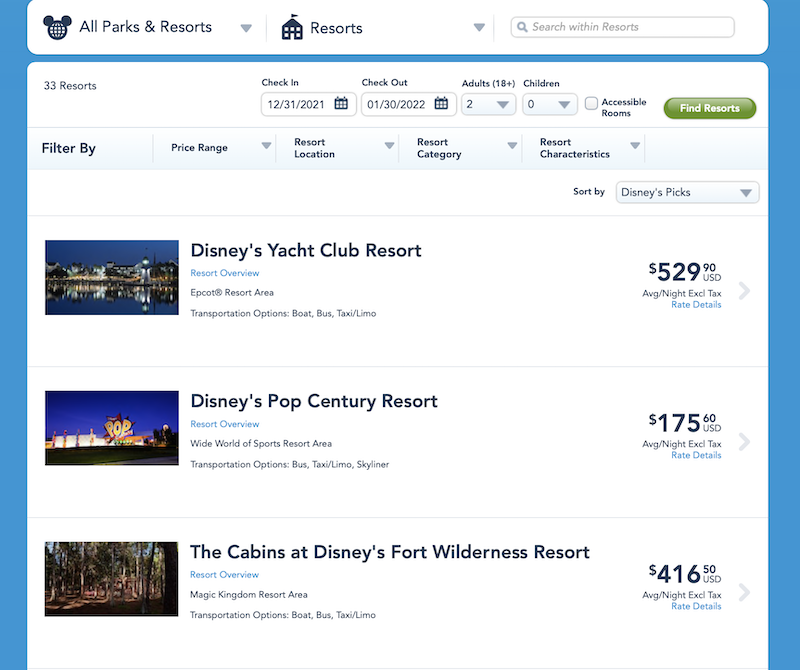Click arrow next to Yacht Club price

pos(743,291)
